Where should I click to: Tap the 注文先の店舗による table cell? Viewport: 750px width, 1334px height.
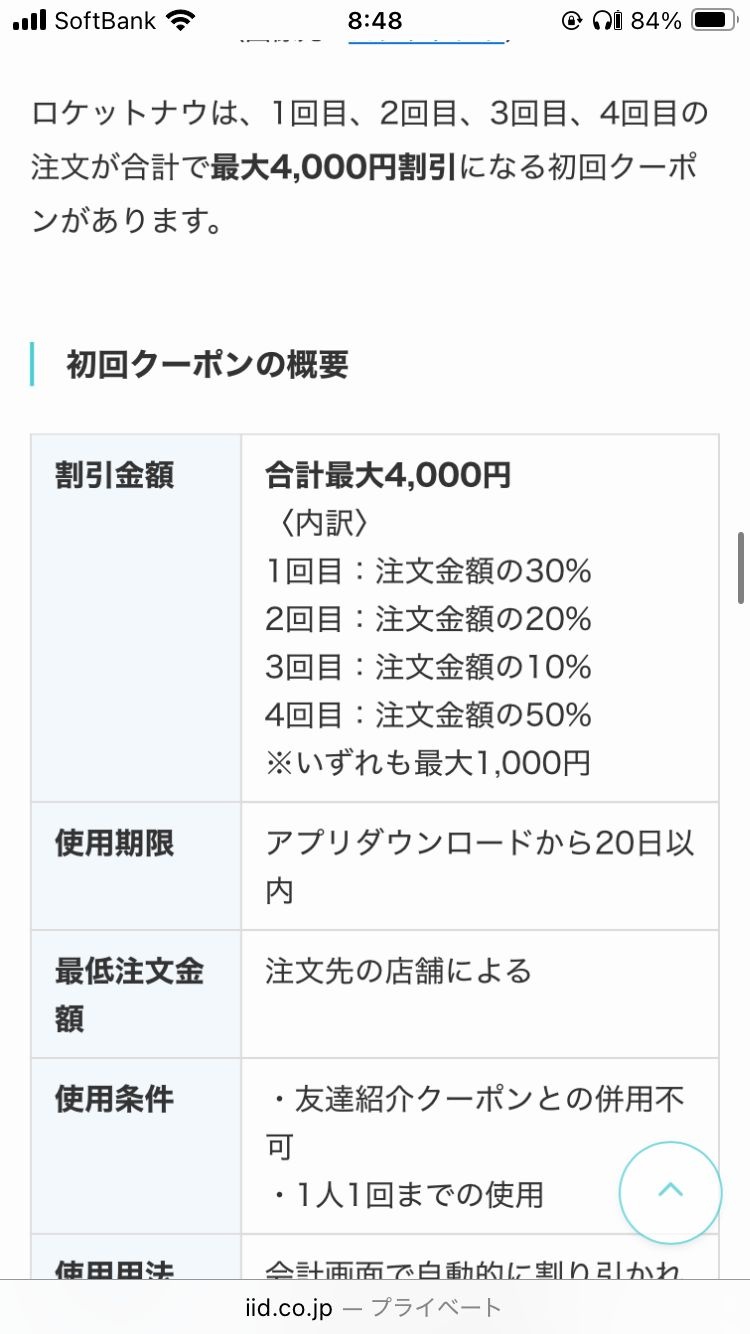click(x=398, y=972)
